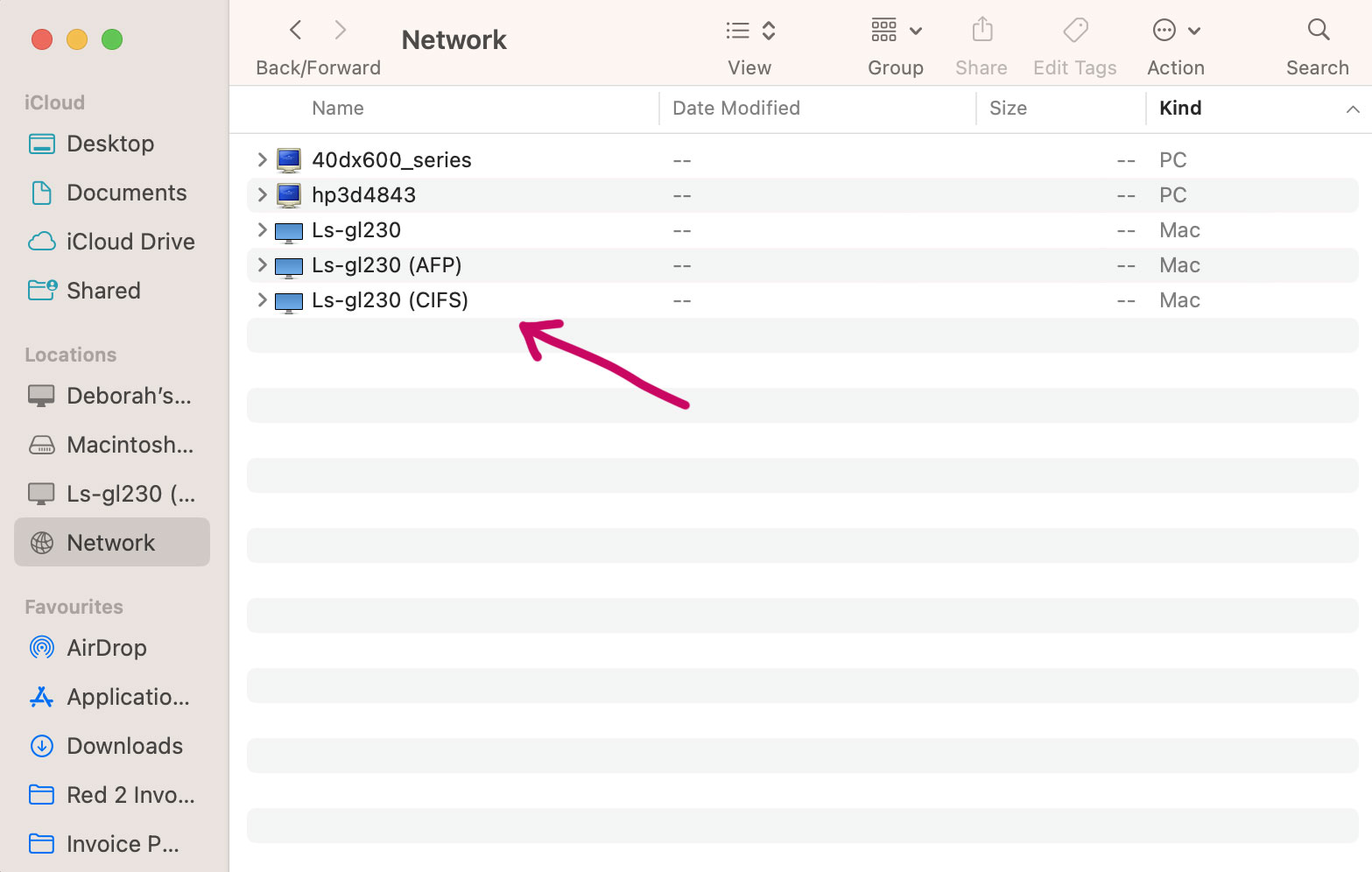1372x872 pixels.
Task: Expand the 40dx600_series computer
Action: 262,159
